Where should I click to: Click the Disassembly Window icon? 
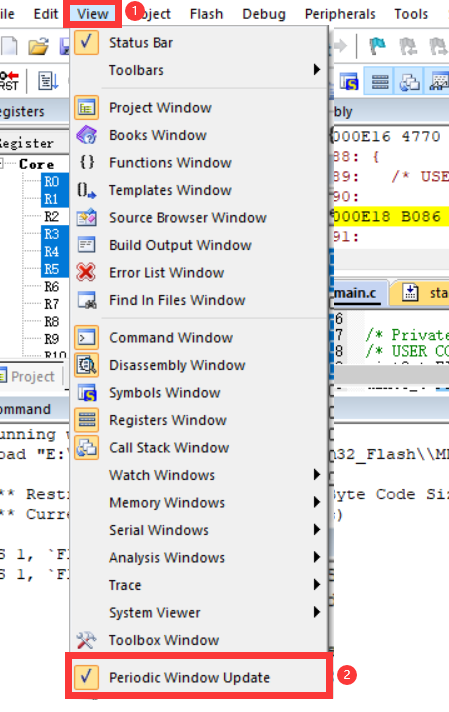tap(86, 366)
